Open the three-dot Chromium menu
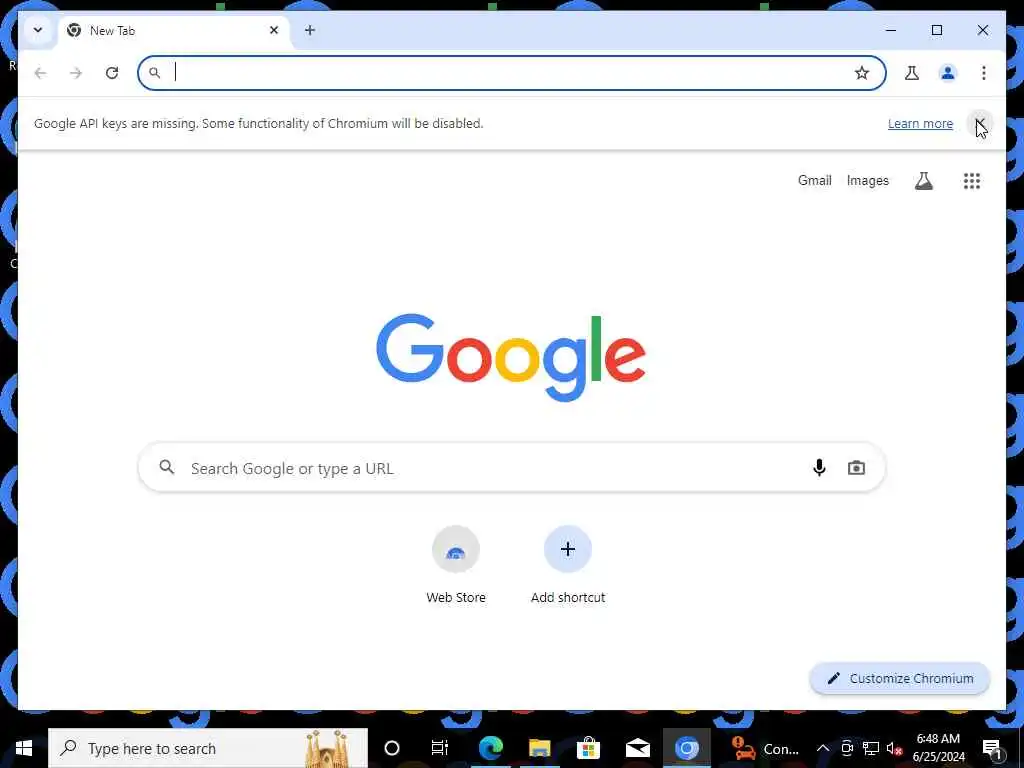Screen dimensions: 1024x768 coord(984,72)
